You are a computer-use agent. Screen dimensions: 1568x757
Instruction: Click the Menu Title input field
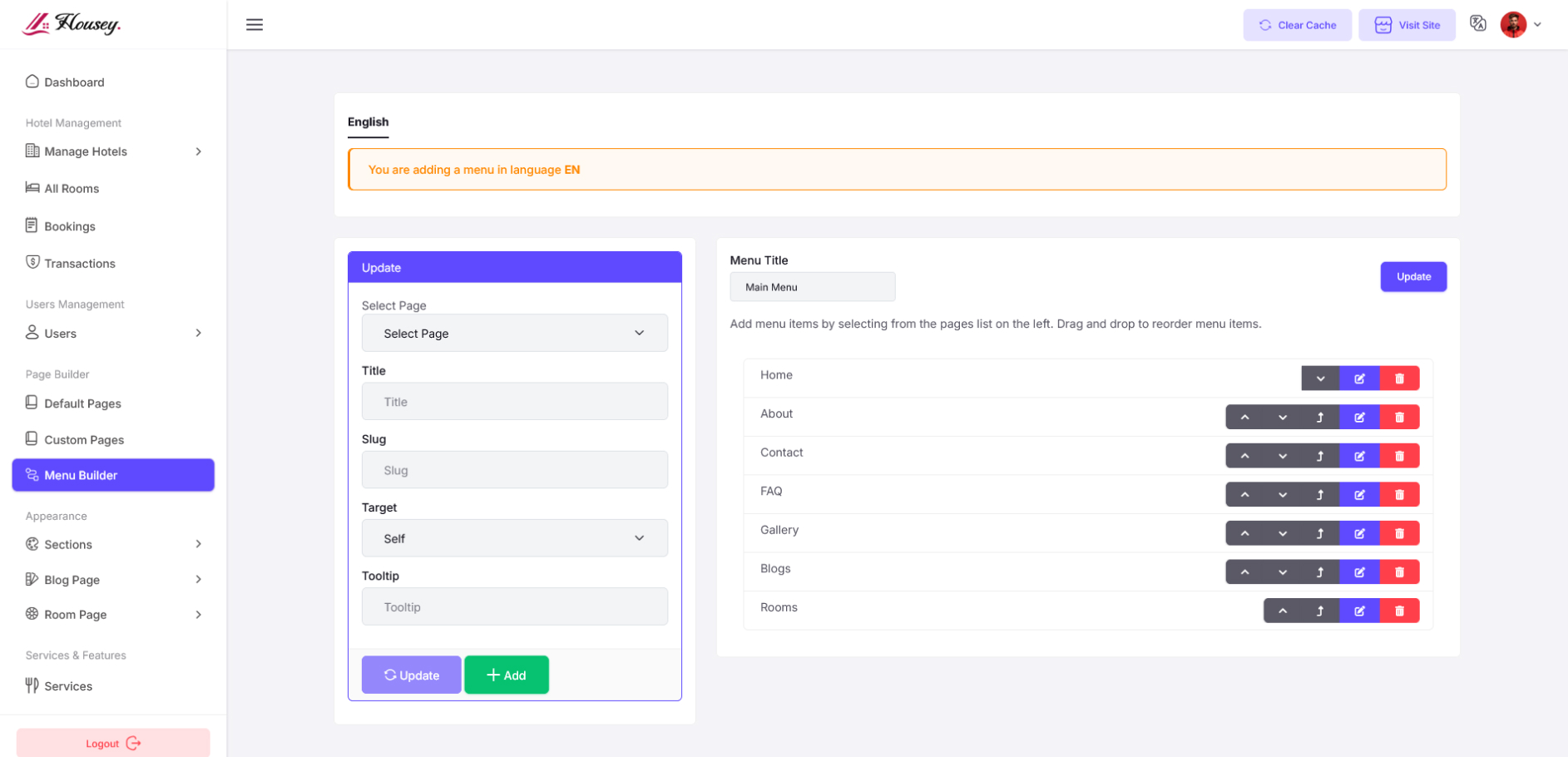(x=812, y=287)
